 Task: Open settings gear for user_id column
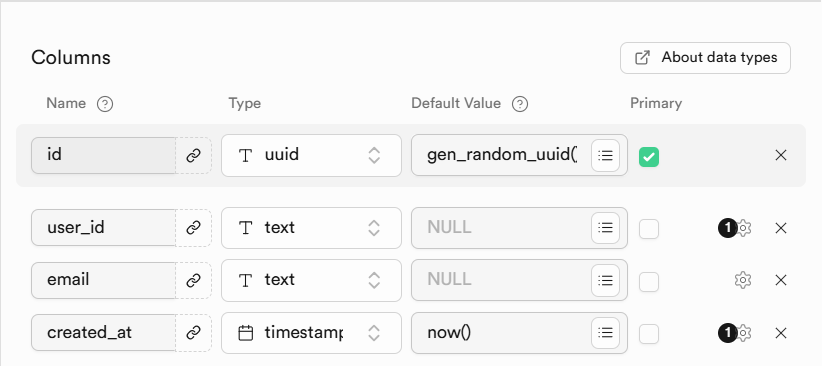click(x=743, y=228)
